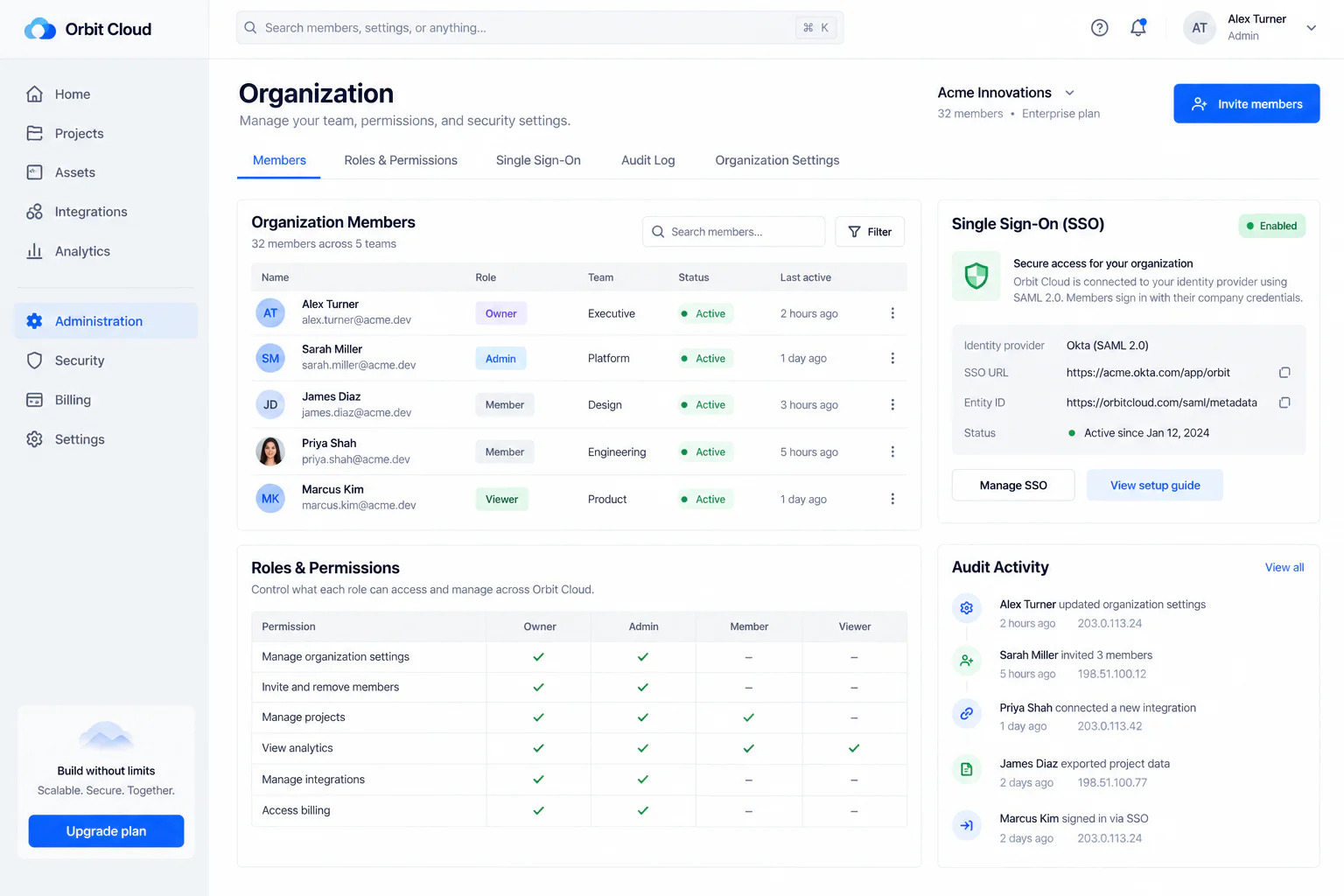The image size is (1344, 896).
Task: Click the Admin checkmark for Manage integrations
Action: click(643, 779)
